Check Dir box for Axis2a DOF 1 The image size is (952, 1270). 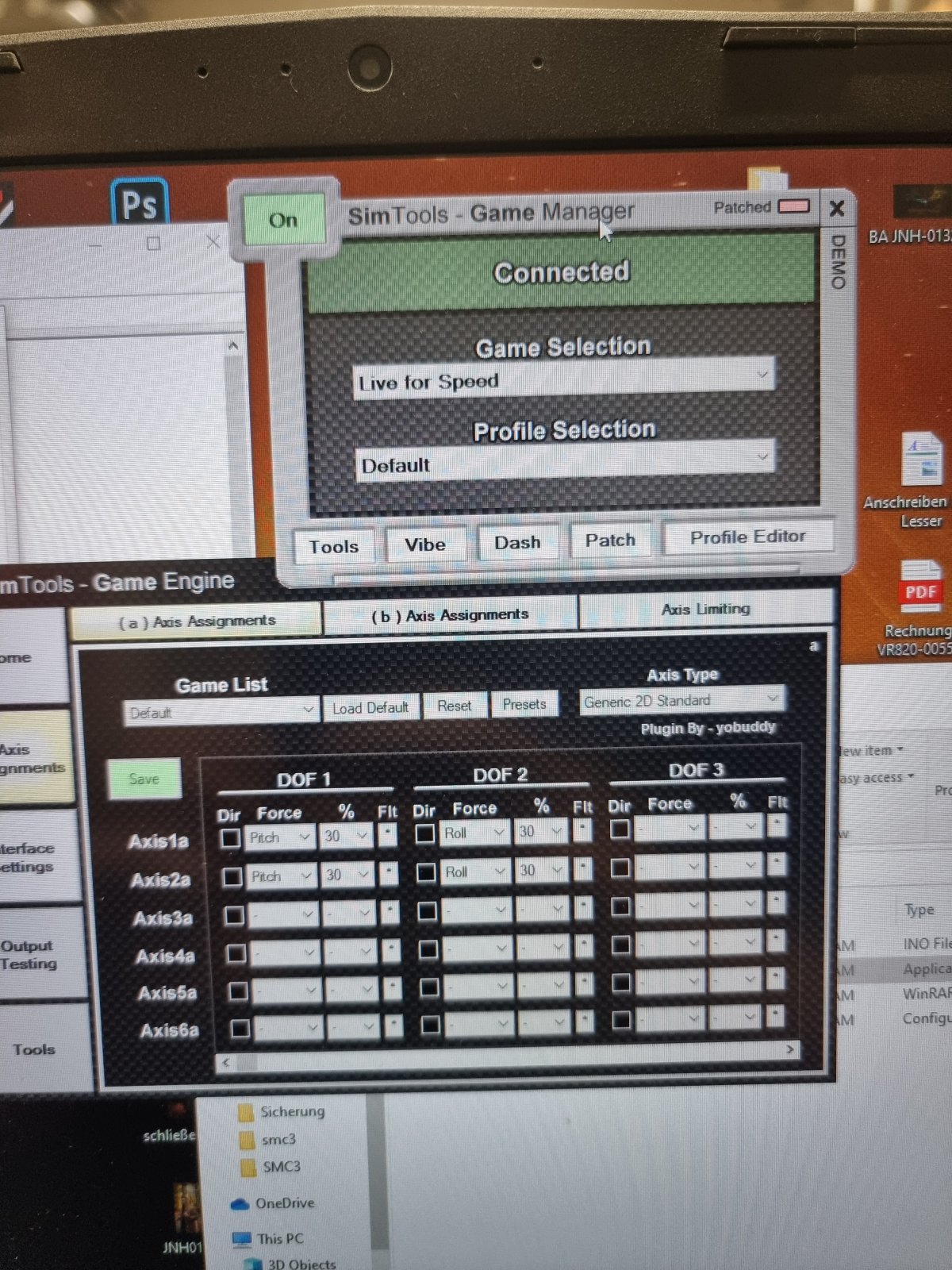(x=232, y=877)
